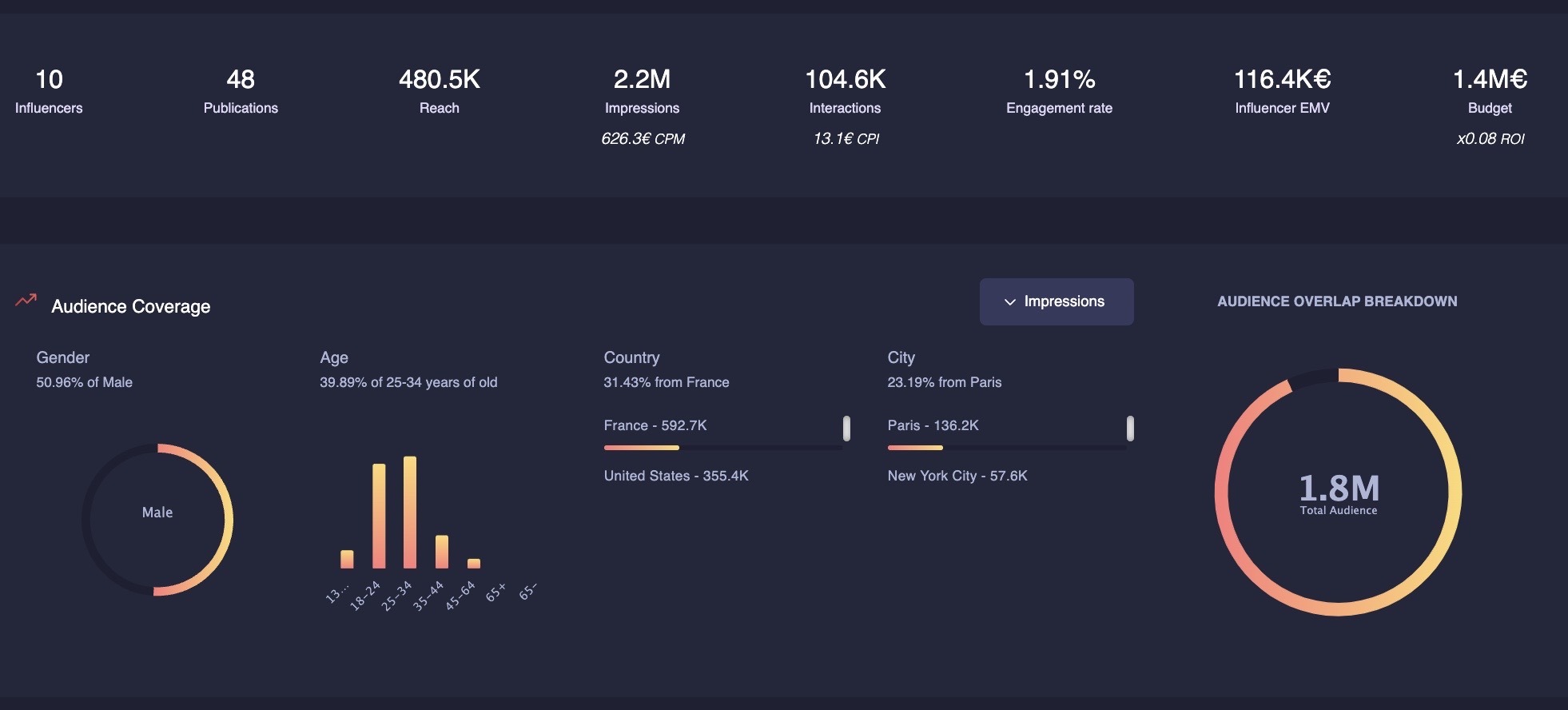Click the Country list scrollbar handle

pos(846,429)
